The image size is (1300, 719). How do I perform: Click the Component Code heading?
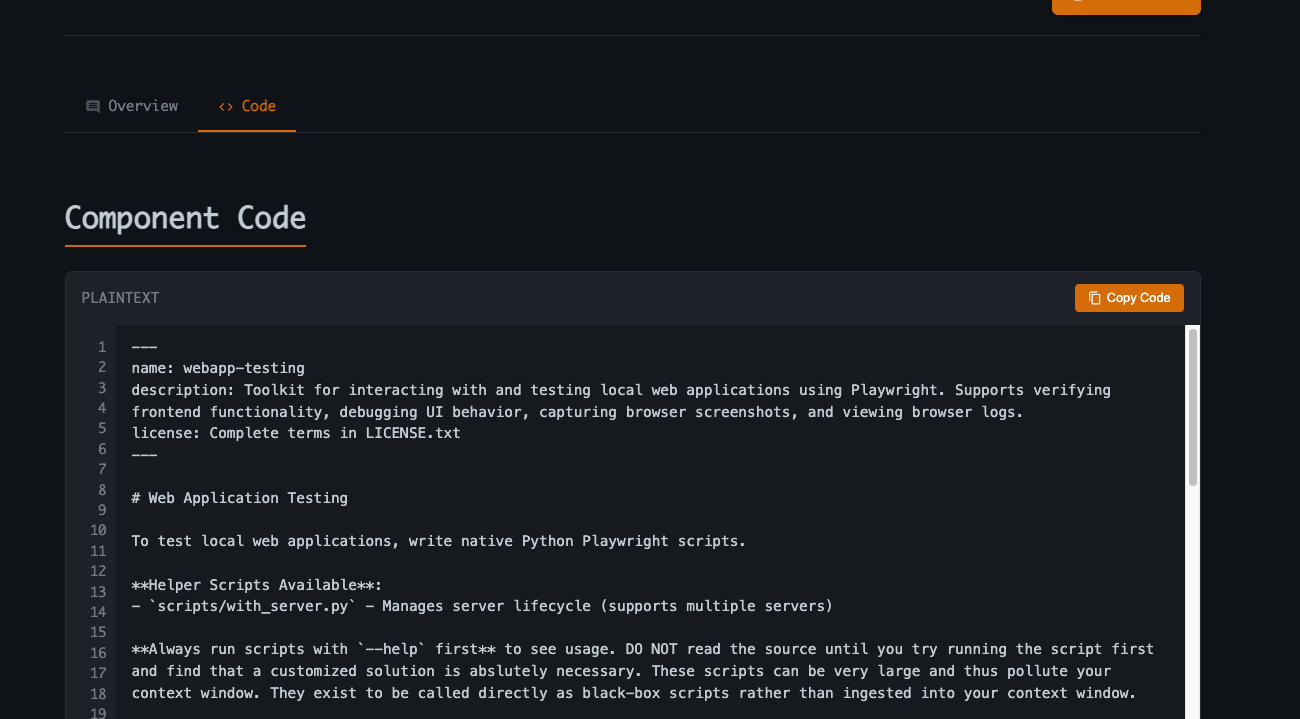pos(185,218)
